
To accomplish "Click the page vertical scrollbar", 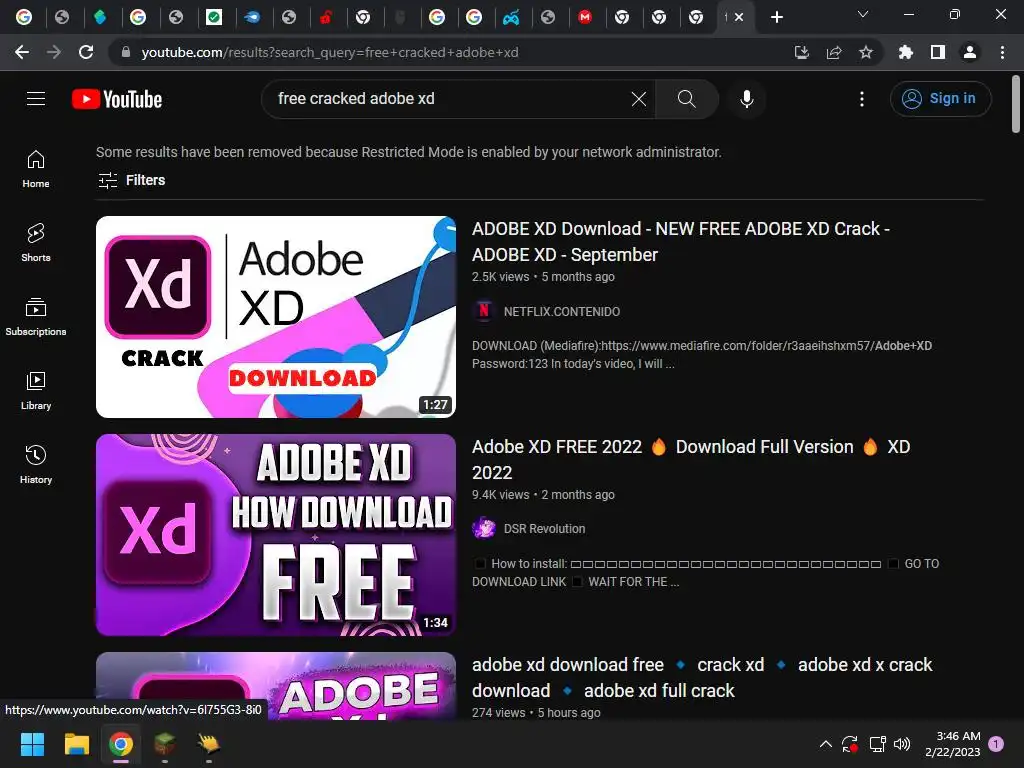I will [1016, 104].
